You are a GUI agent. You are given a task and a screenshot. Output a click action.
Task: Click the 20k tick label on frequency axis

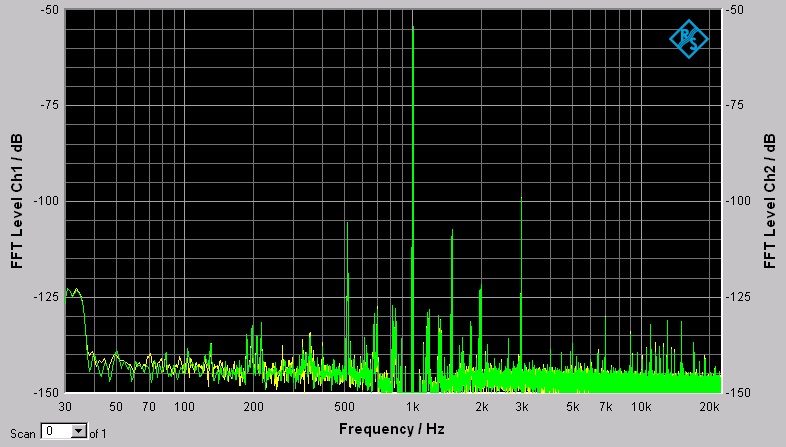click(x=711, y=407)
